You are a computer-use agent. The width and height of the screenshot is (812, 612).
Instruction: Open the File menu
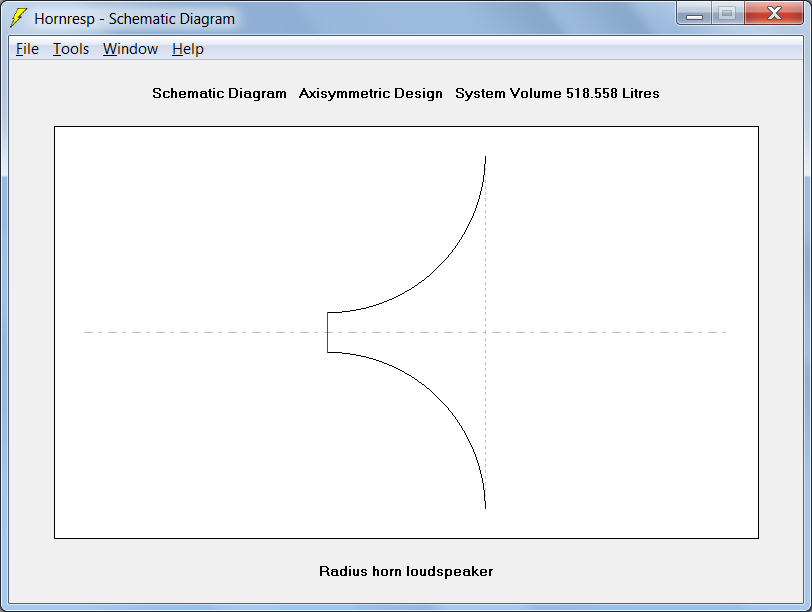(27, 49)
